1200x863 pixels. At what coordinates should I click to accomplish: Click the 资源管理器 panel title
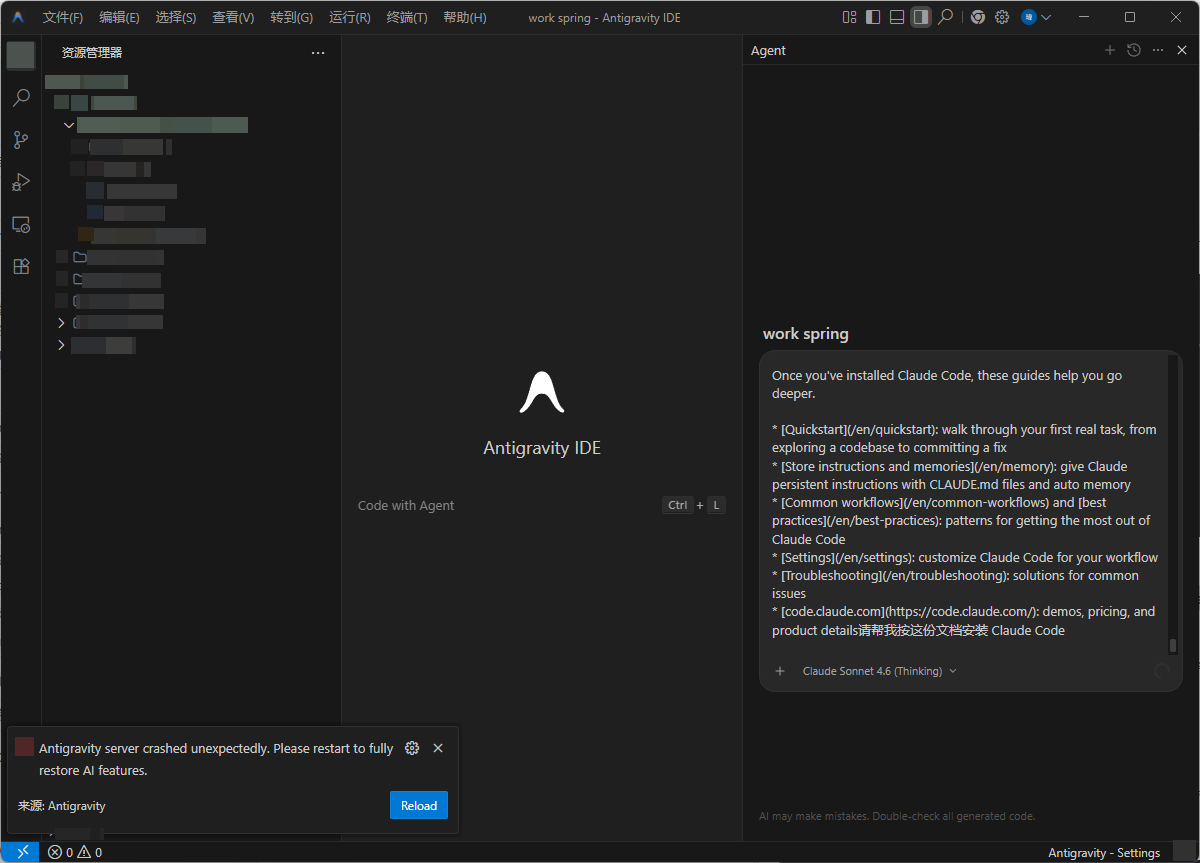tap(92, 53)
